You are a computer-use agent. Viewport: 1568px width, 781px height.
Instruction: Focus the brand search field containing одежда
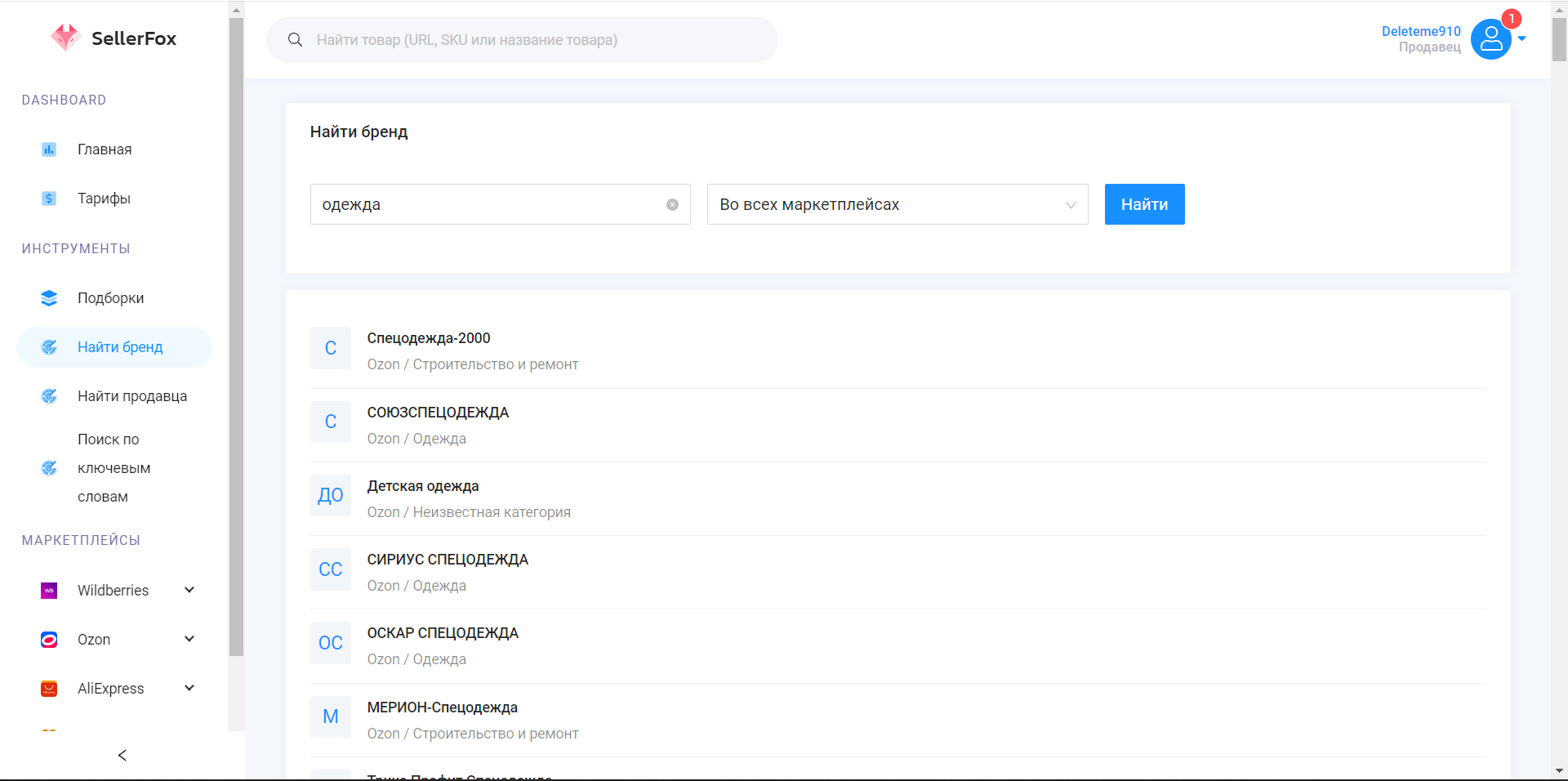[500, 204]
